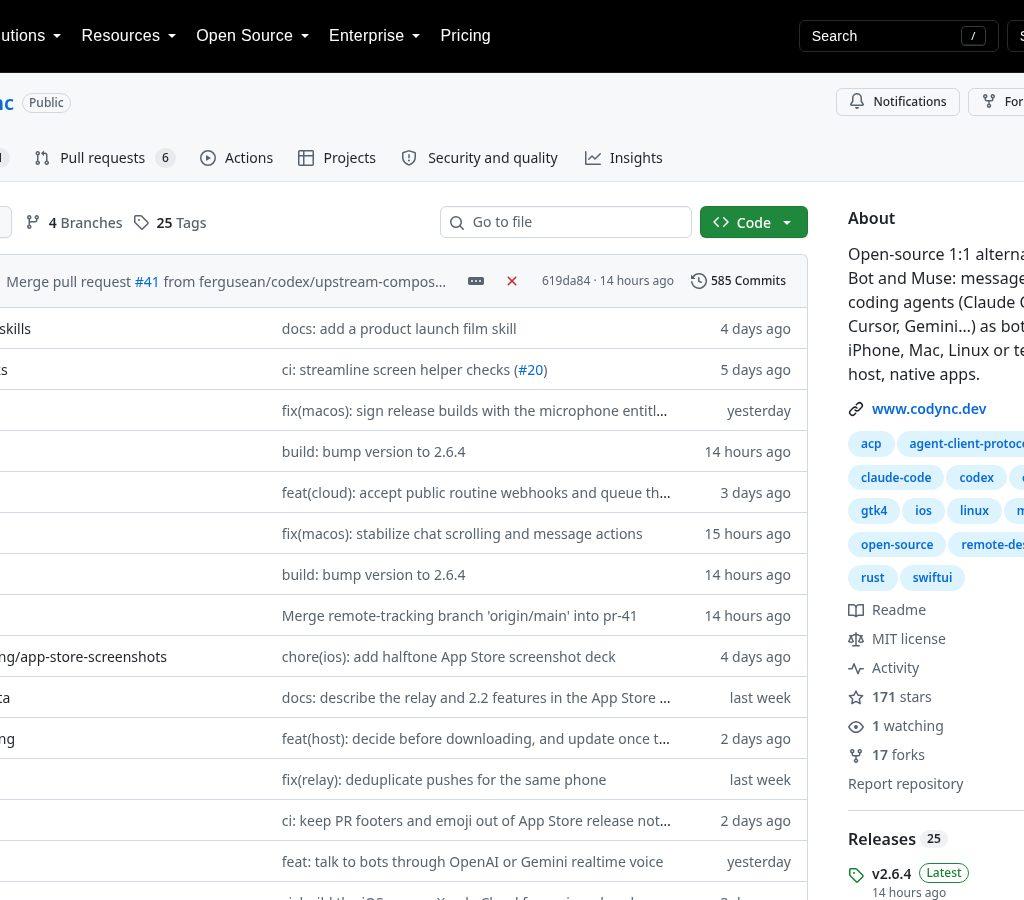Open the Releases section heading
Viewport: 1024px width, 900px height.
click(882, 839)
